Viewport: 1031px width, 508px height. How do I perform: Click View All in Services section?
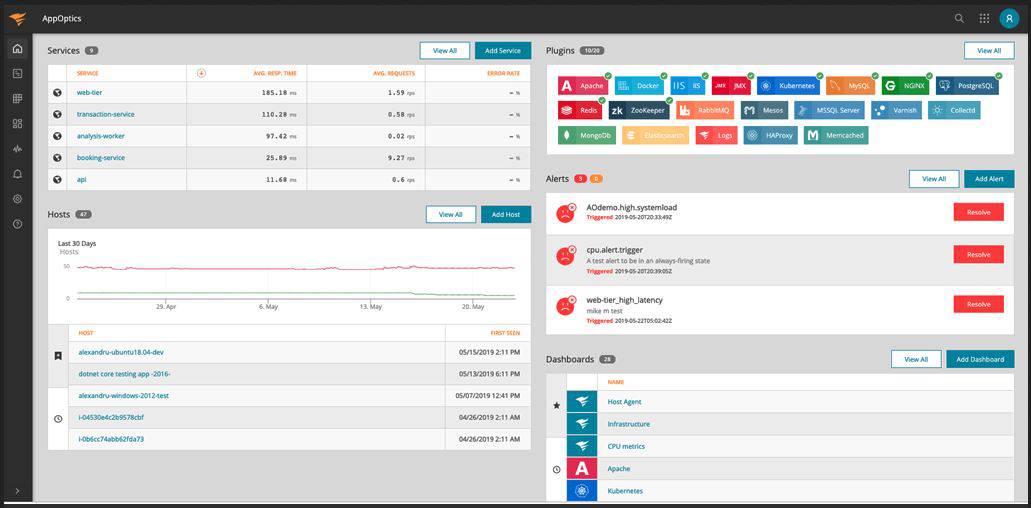[444, 51]
